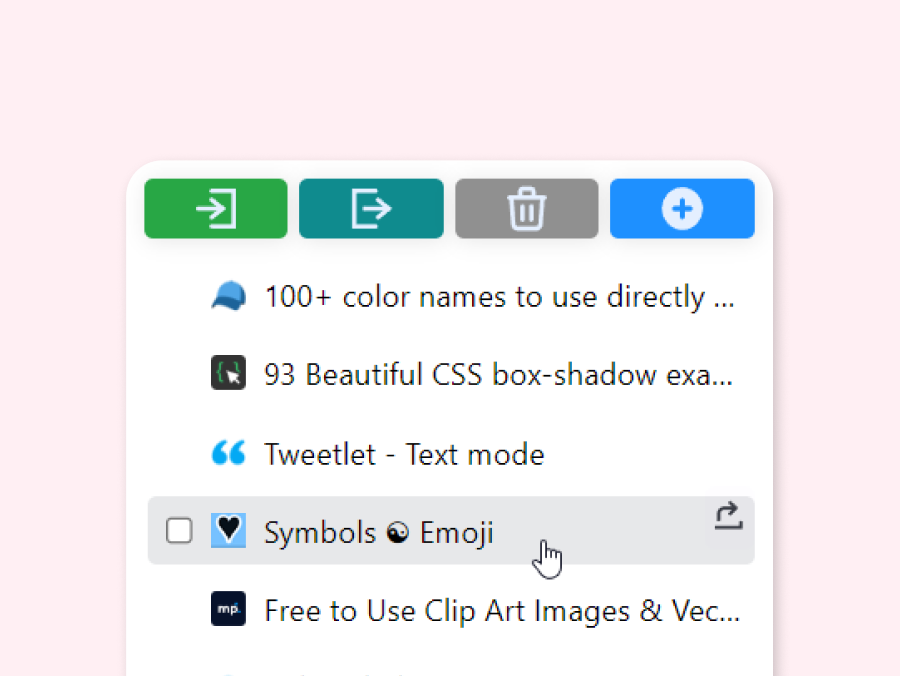Image resolution: width=900 pixels, height=676 pixels.
Task: Open '93 Beautiful CSS box-shadow exa...'
Action: tap(498, 375)
